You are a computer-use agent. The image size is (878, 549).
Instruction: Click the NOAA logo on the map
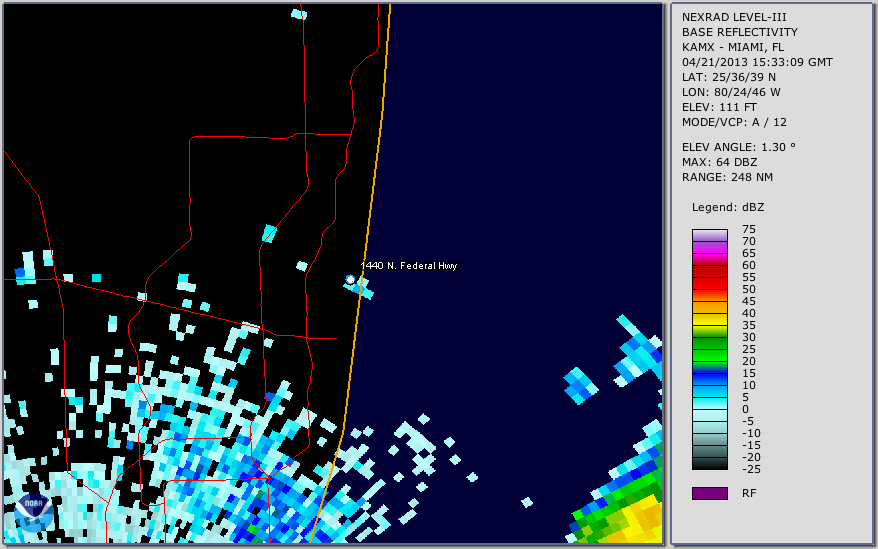pyautogui.click(x=34, y=513)
